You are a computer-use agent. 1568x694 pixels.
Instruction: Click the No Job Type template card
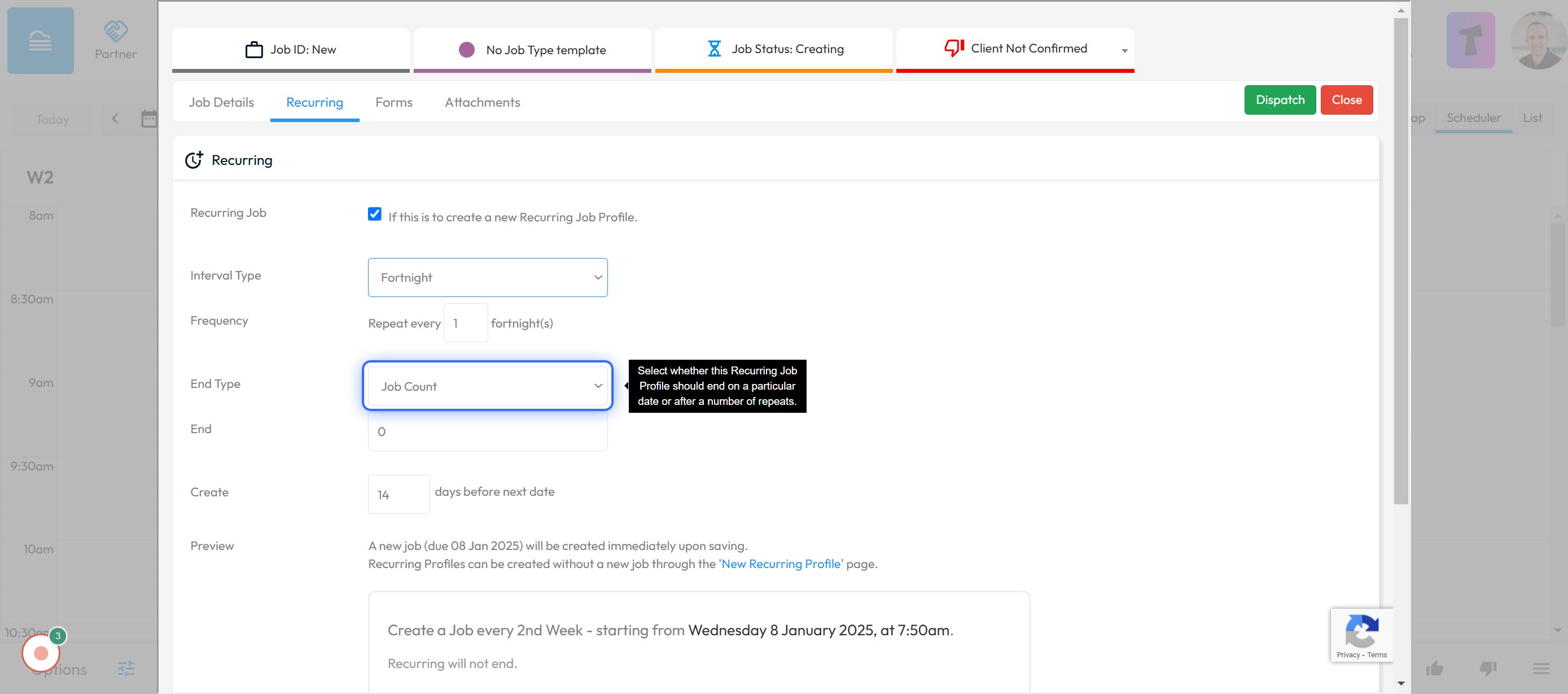click(x=532, y=50)
